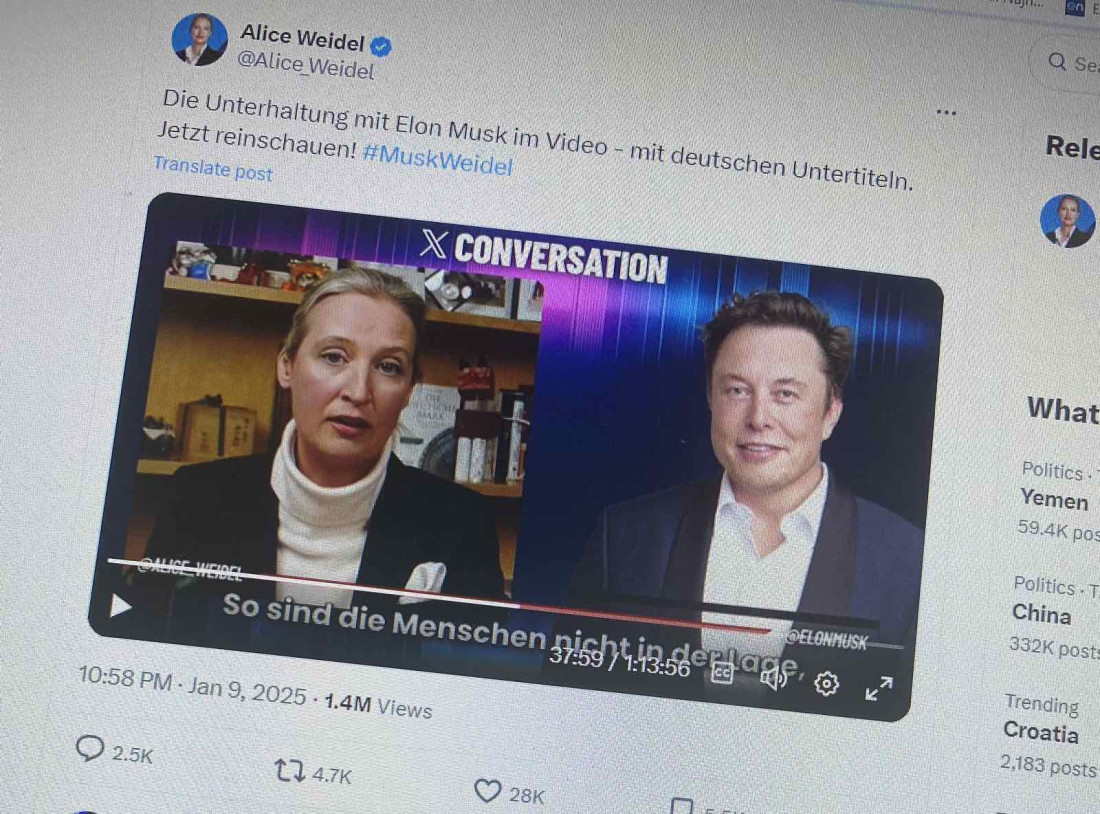Image resolution: width=1100 pixels, height=814 pixels.
Task: Open the China trending topic
Action: coord(1041,613)
